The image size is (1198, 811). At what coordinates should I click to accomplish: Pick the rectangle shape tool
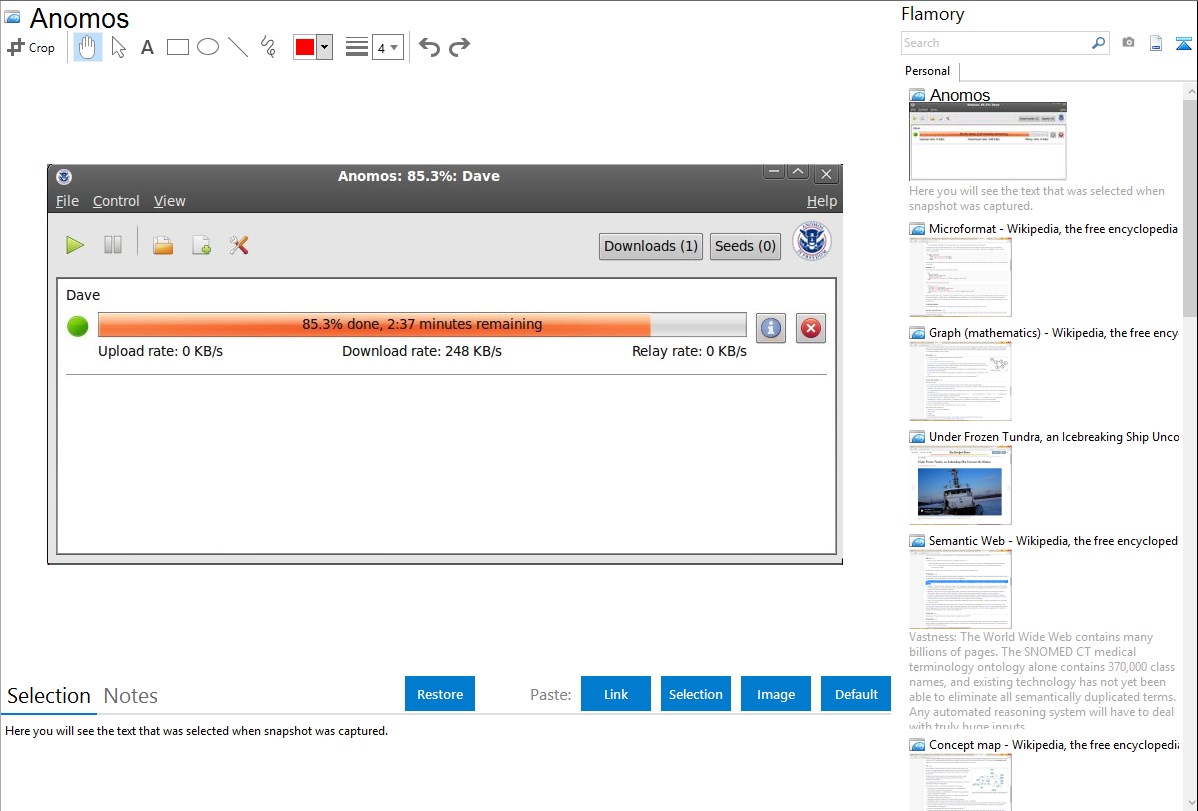178,47
